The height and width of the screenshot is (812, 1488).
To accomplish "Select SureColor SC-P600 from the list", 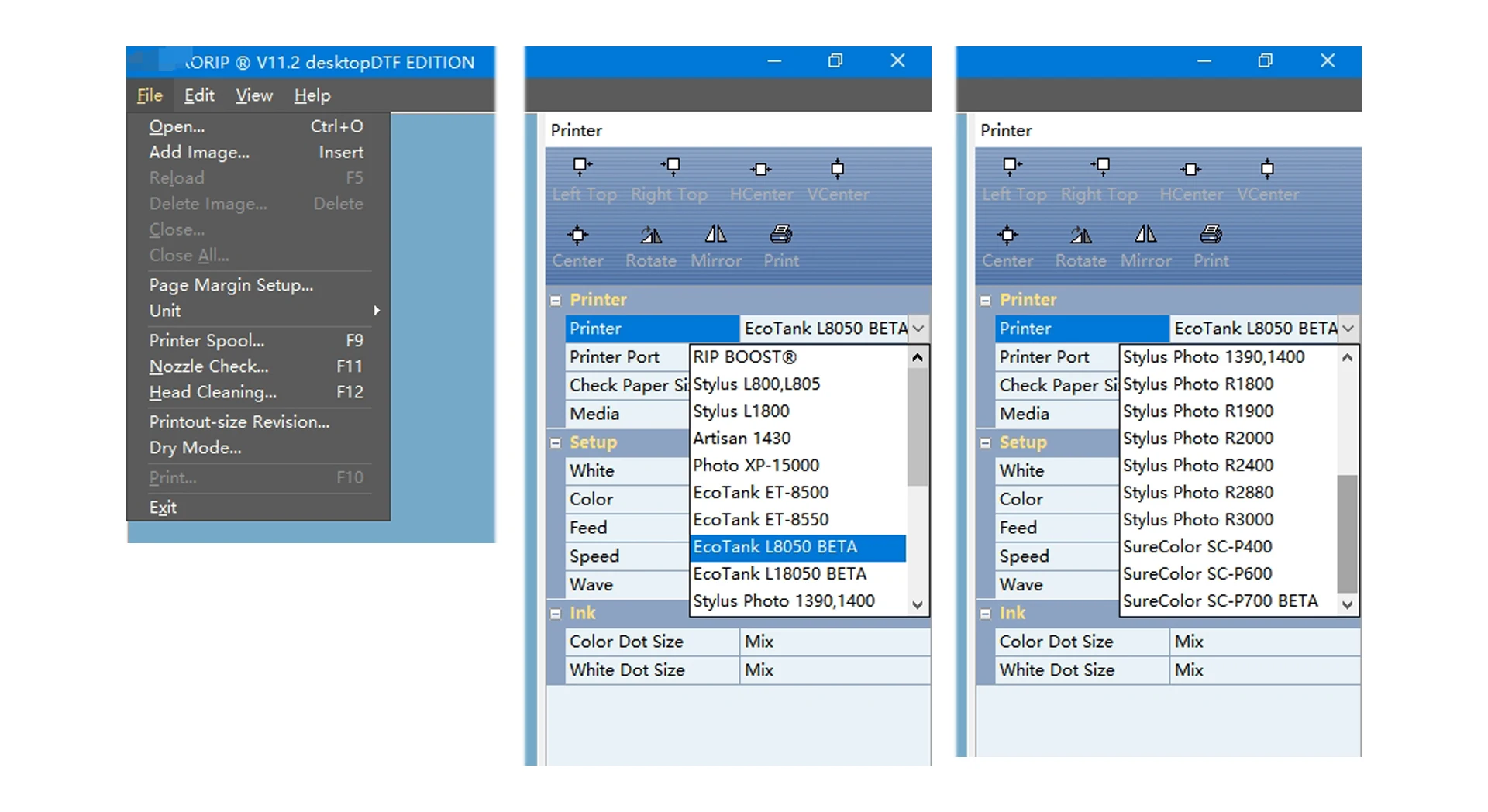I will pos(1229,574).
